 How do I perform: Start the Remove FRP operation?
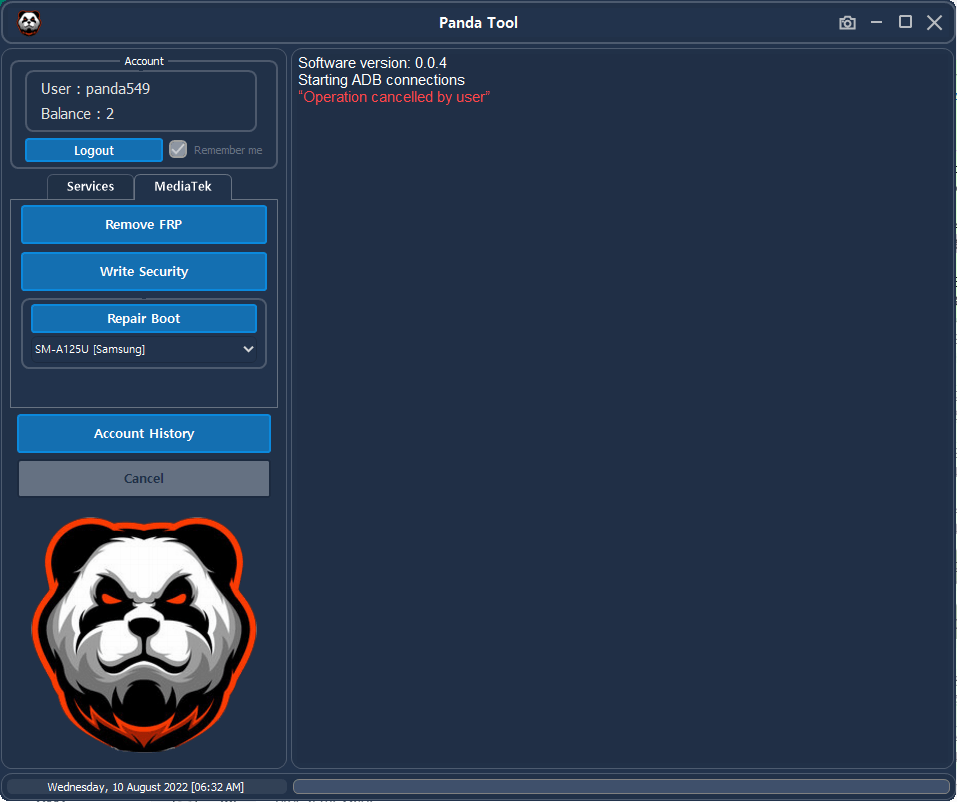(143, 224)
